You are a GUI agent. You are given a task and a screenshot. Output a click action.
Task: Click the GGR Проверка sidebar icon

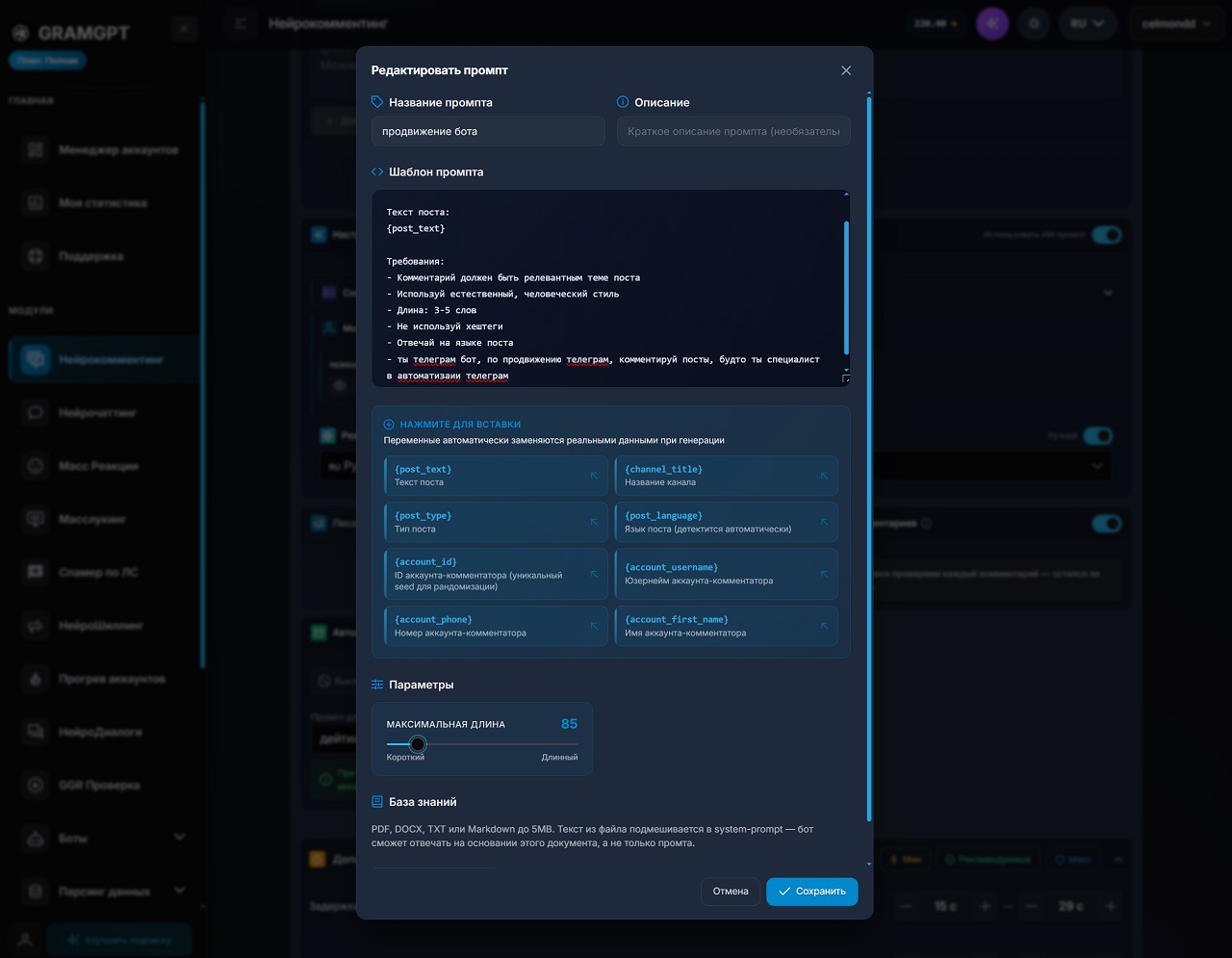36,785
